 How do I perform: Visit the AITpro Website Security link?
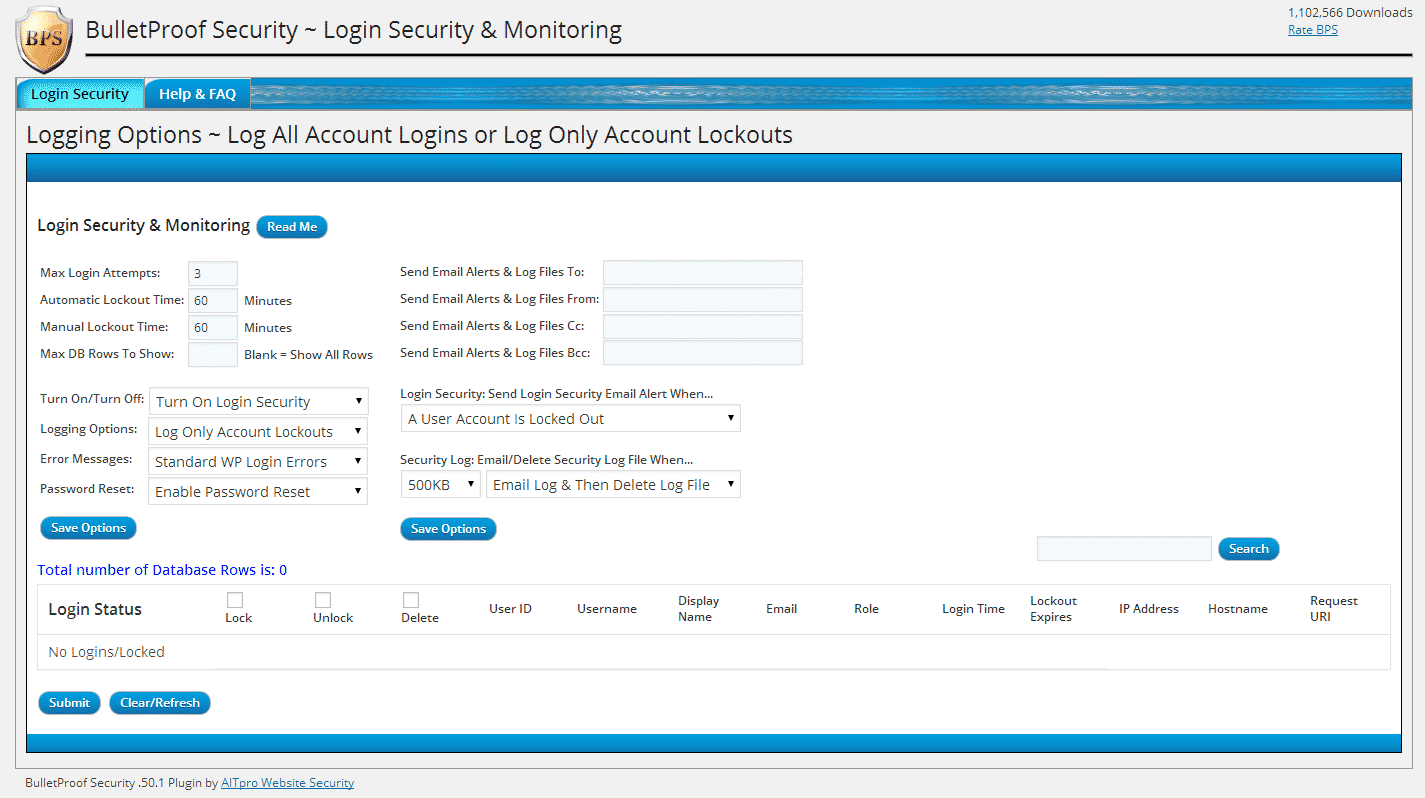(x=287, y=782)
